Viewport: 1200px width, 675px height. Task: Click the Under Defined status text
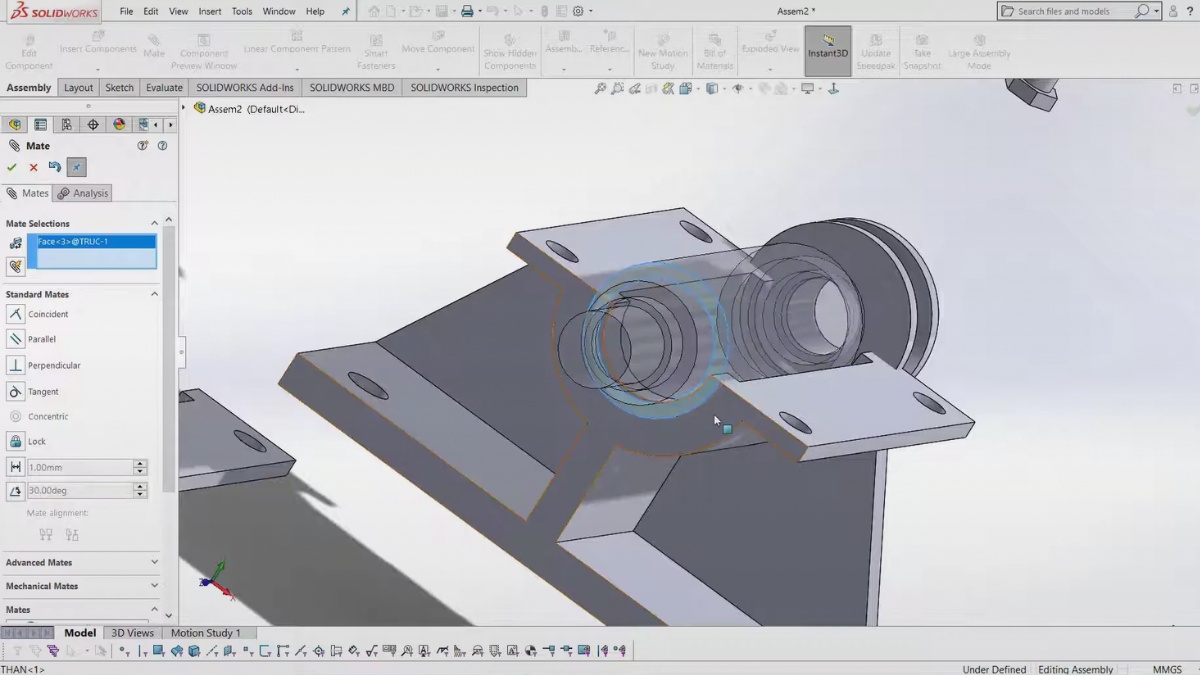point(994,669)
